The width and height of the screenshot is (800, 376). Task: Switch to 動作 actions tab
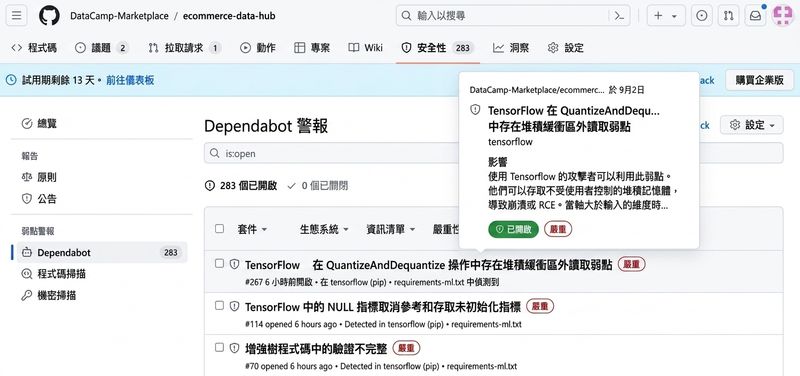(x=258, y=48)
